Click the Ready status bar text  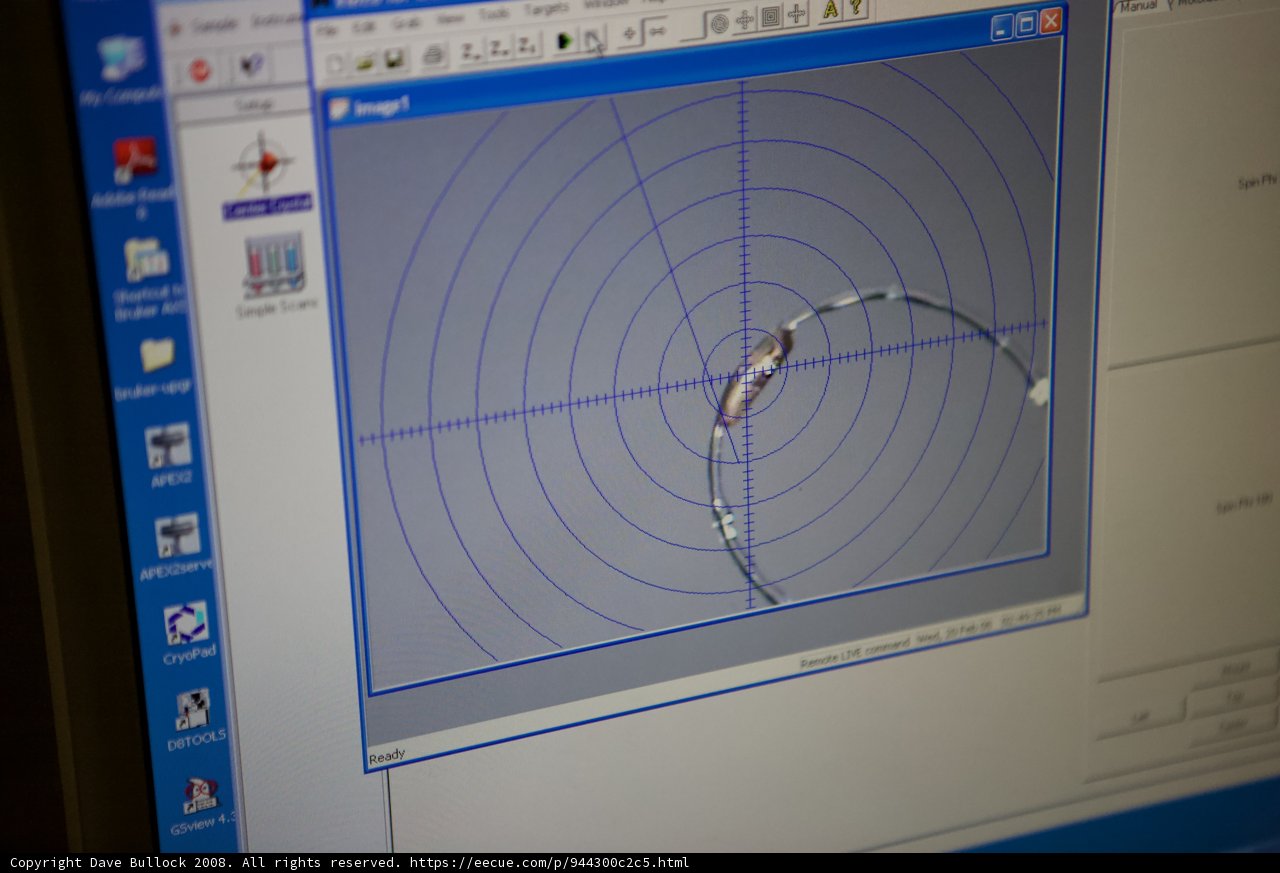tap(386, 757)
